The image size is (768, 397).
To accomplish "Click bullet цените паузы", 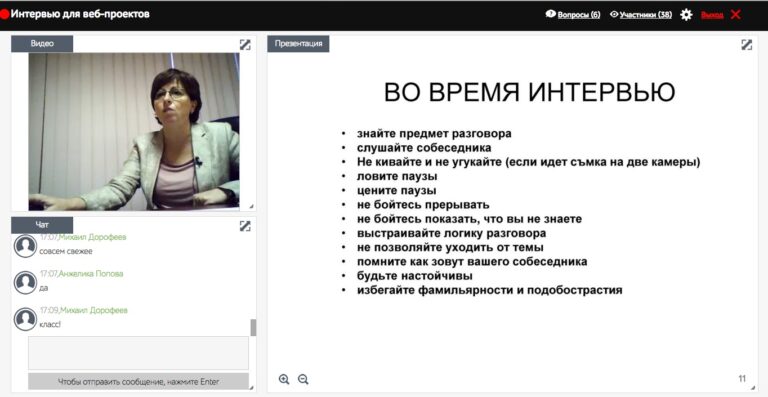I will coord(397,190).
